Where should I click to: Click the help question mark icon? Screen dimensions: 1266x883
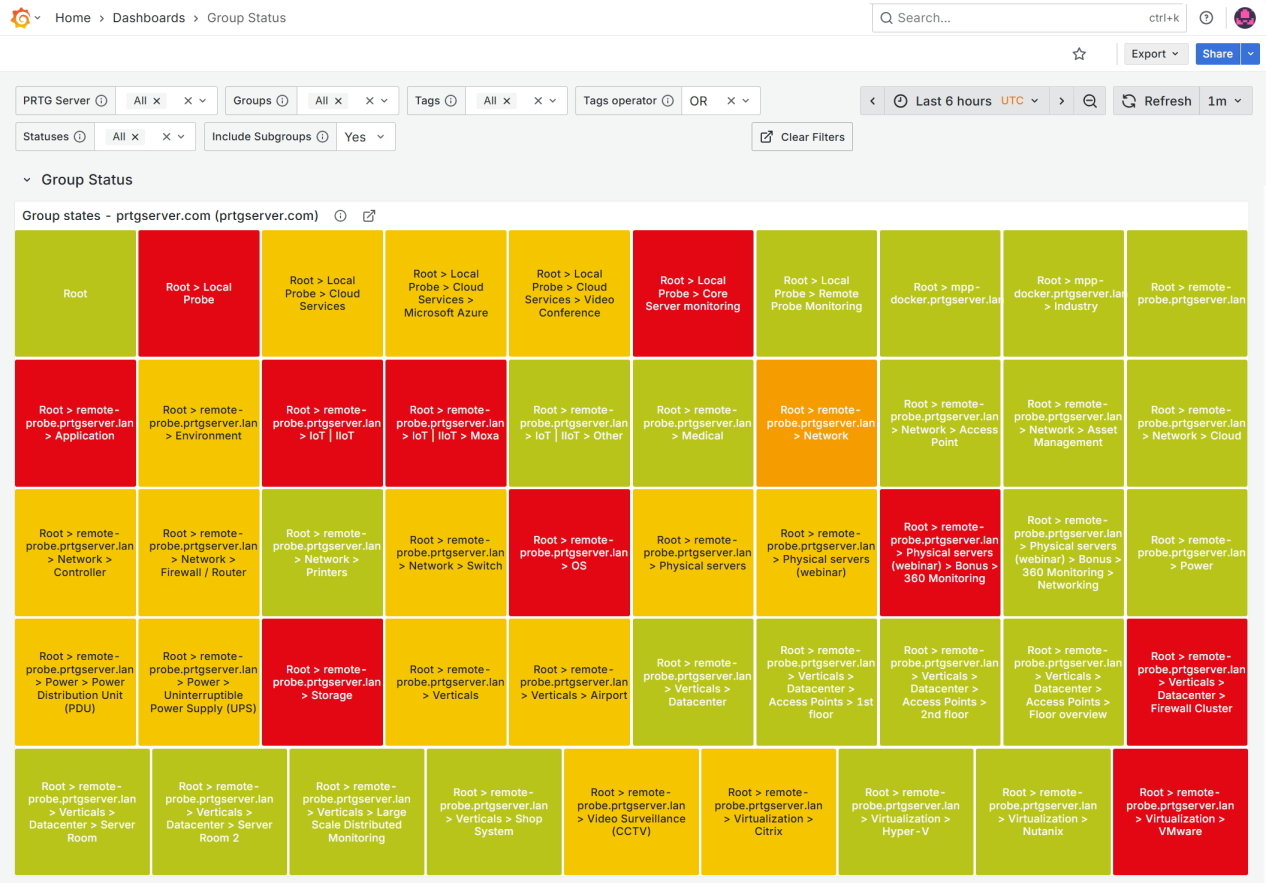(1205, 17)
